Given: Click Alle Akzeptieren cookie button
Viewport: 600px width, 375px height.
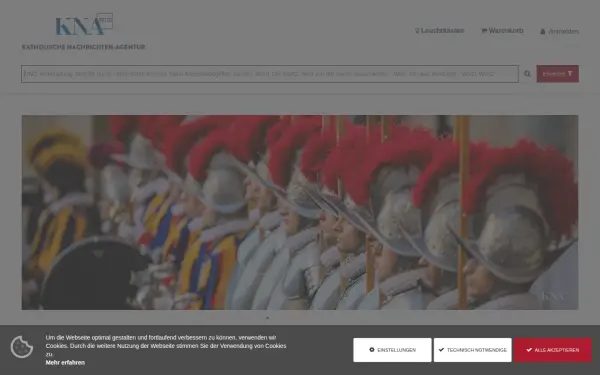Looking at the screenshot, I should (553, 350).
